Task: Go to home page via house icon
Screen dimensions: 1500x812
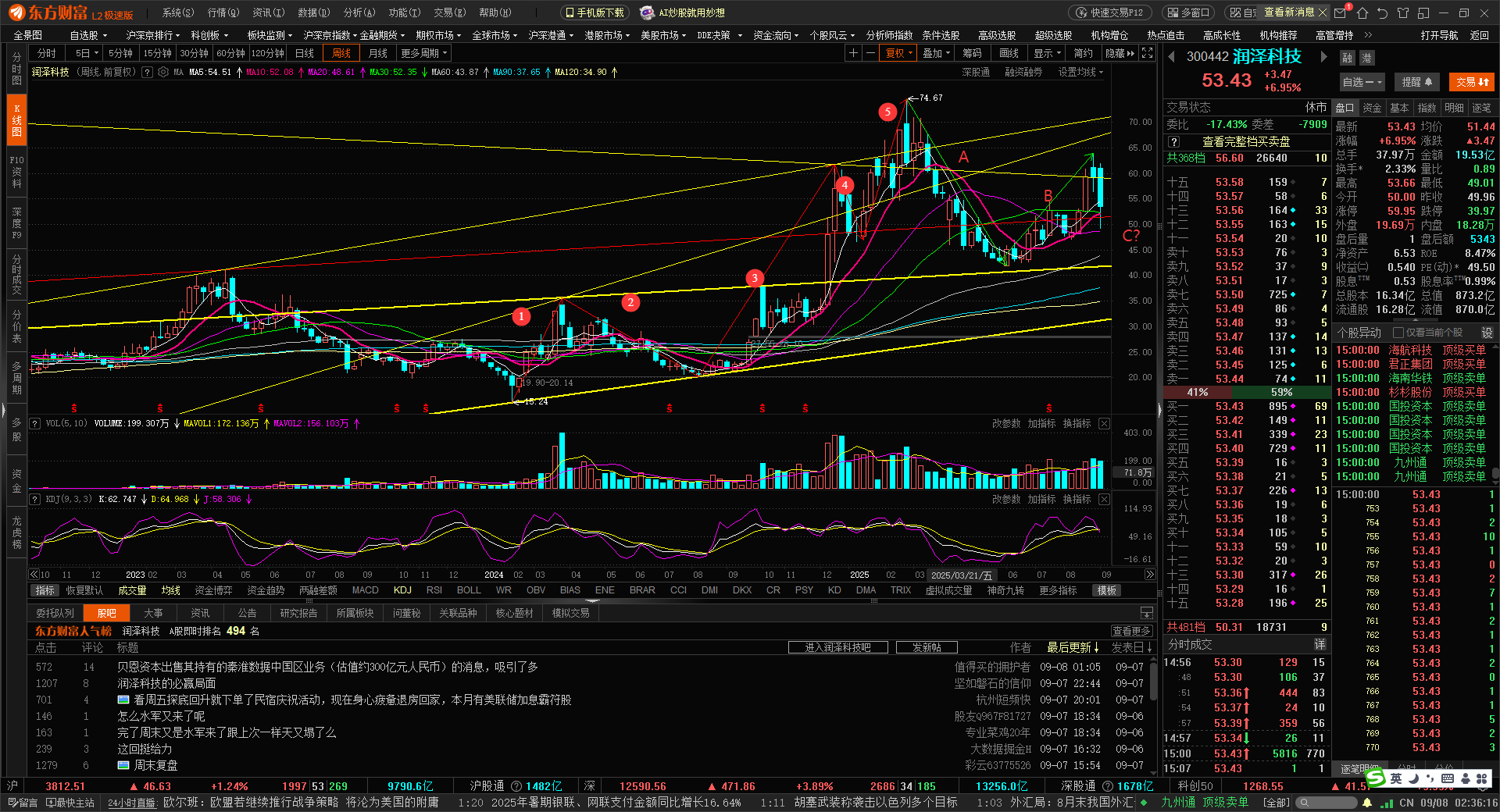Action: pyautogui.click(x=1362, y=12)
